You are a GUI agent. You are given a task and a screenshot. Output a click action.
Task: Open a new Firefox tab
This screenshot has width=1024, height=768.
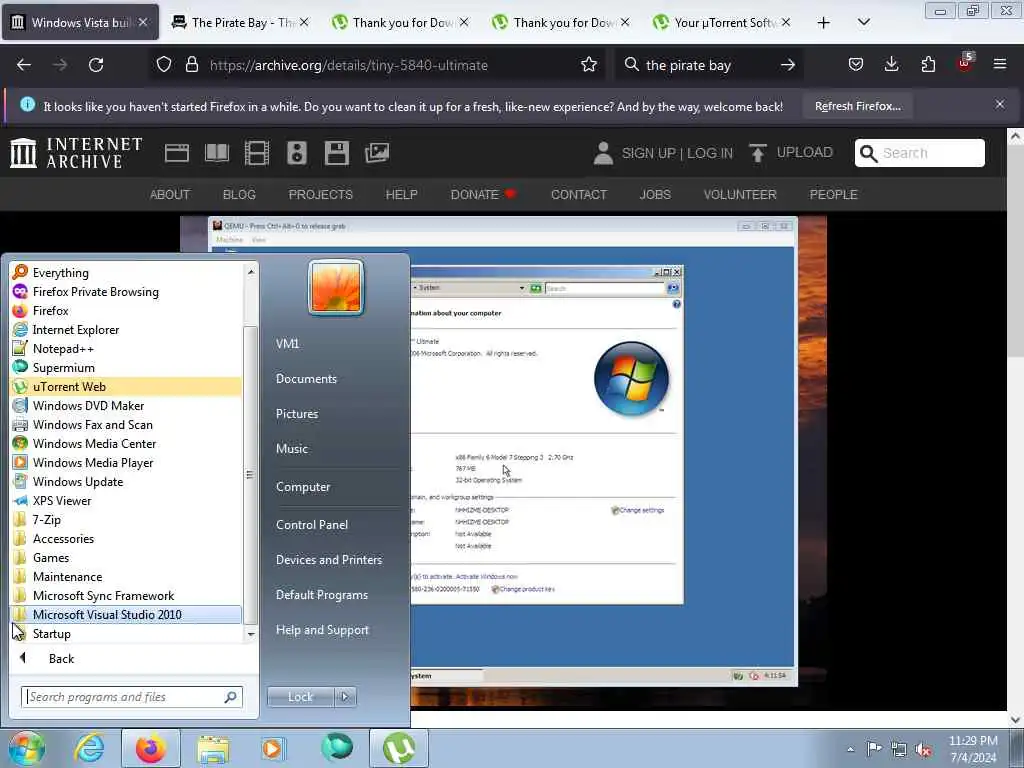[x=824, y=22]
